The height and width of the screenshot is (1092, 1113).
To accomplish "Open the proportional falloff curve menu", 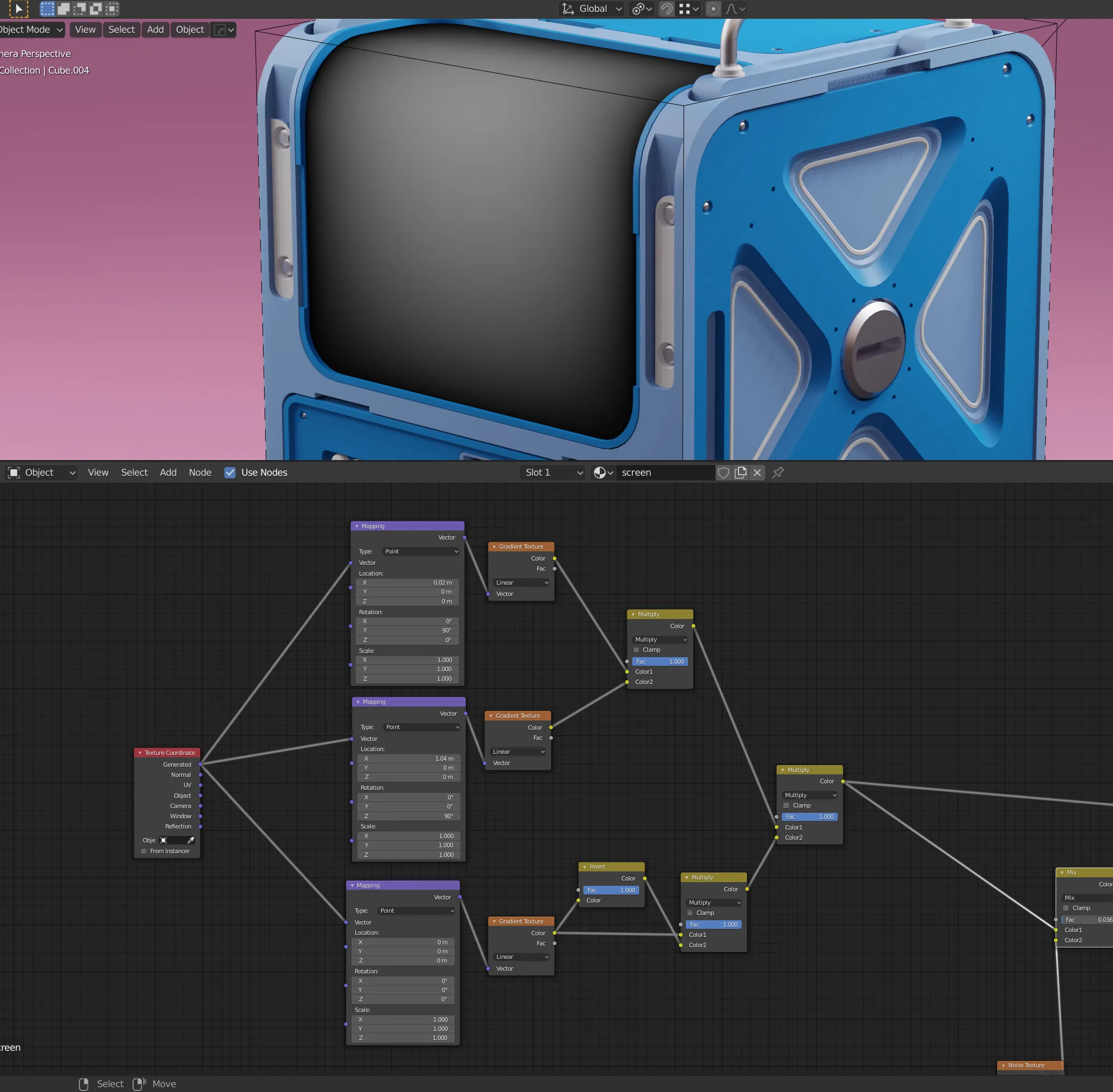I will [735, 9].
